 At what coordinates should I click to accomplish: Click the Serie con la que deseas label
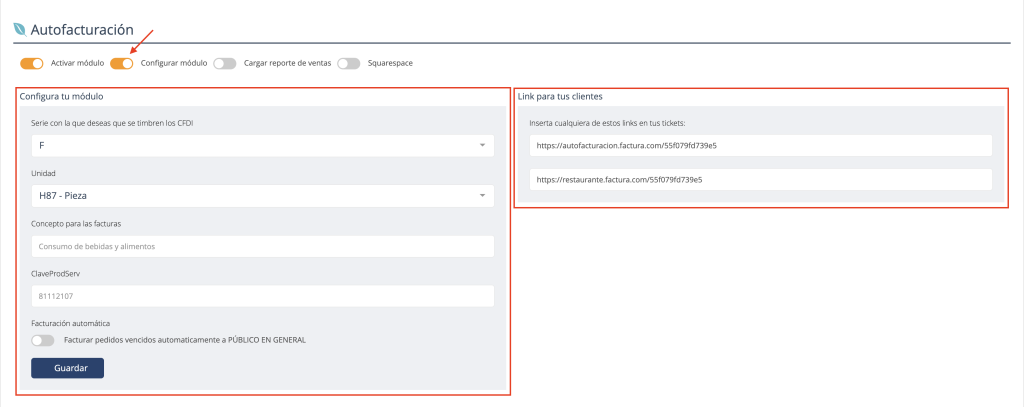pos(112,123)
